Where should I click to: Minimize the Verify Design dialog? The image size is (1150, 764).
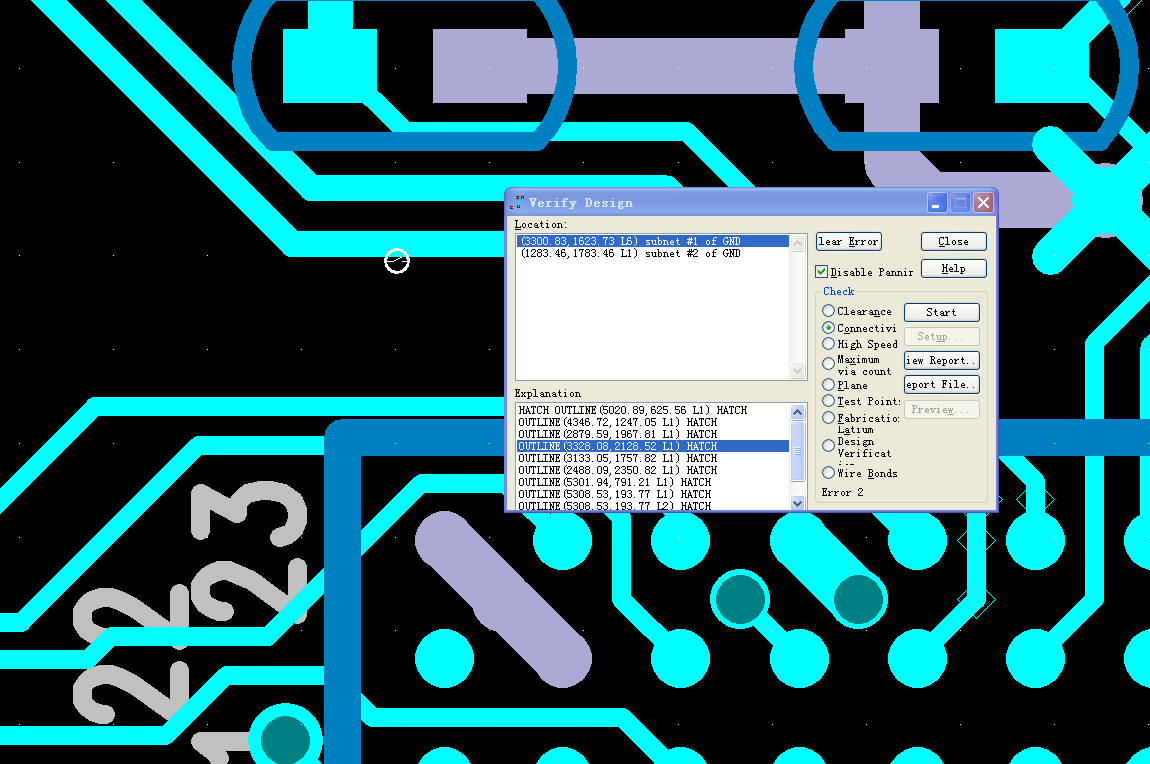937,202
